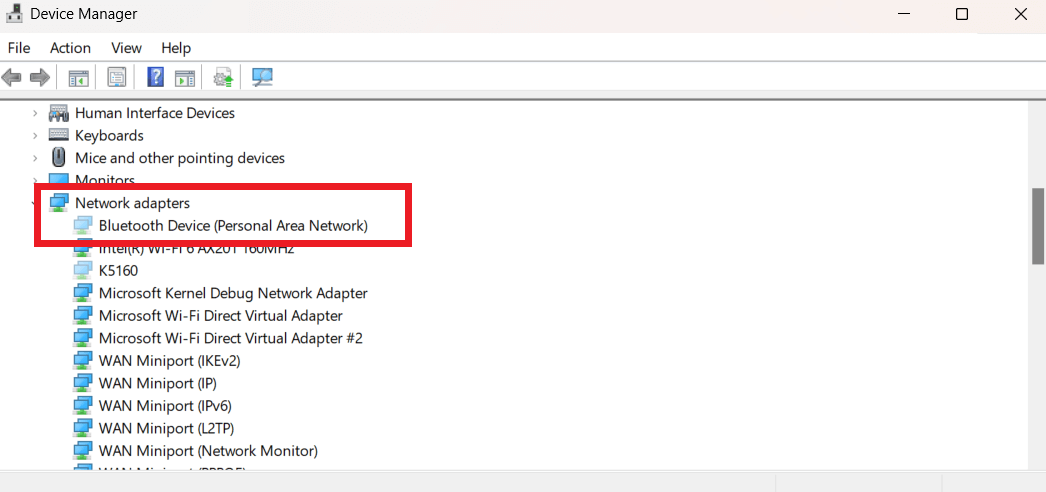Click the WAN Miniport (IPv6) icon
The height and width of the screenshot is (492, 1046).
(83, 406)
